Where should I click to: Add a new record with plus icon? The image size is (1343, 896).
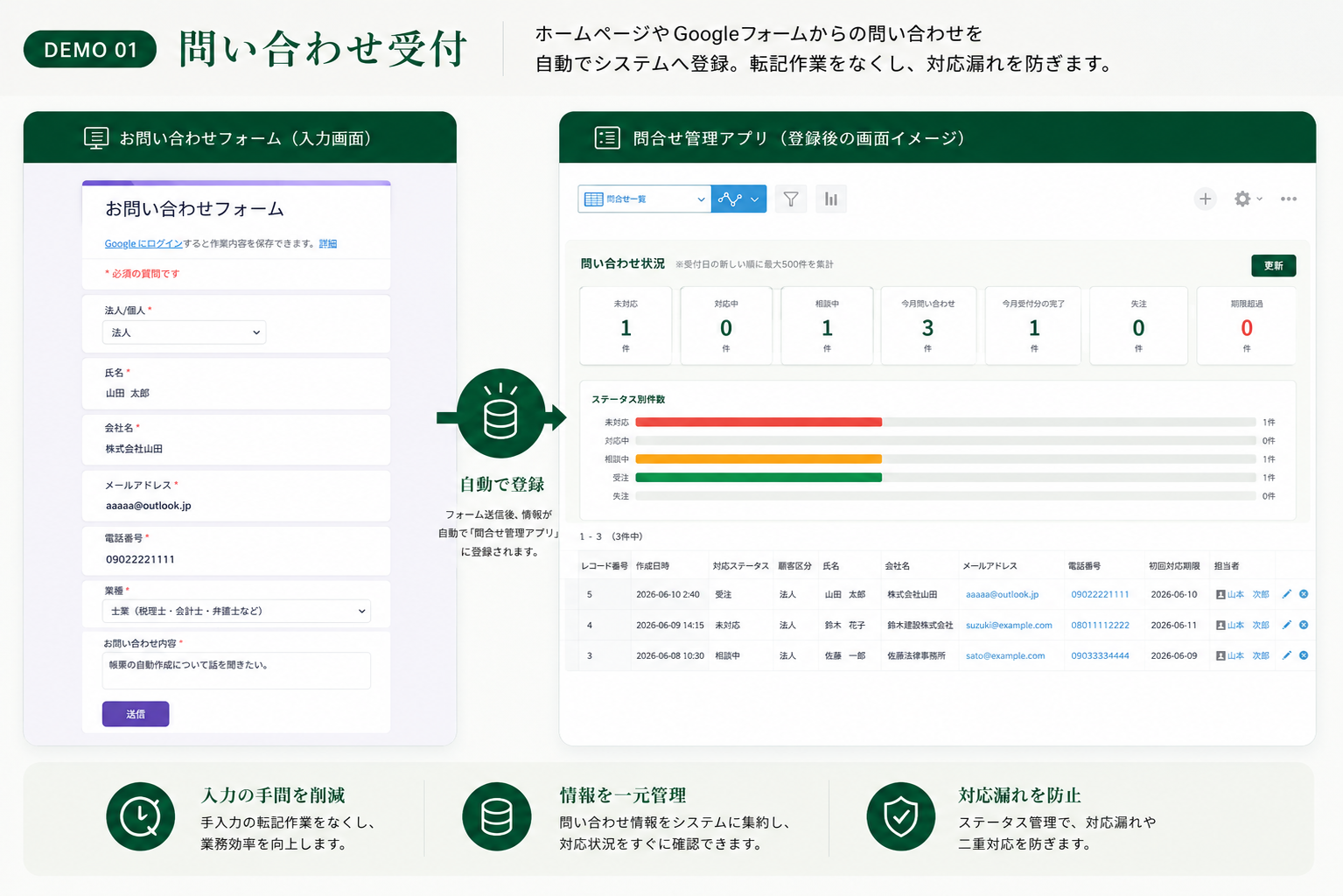(1205, 199)
